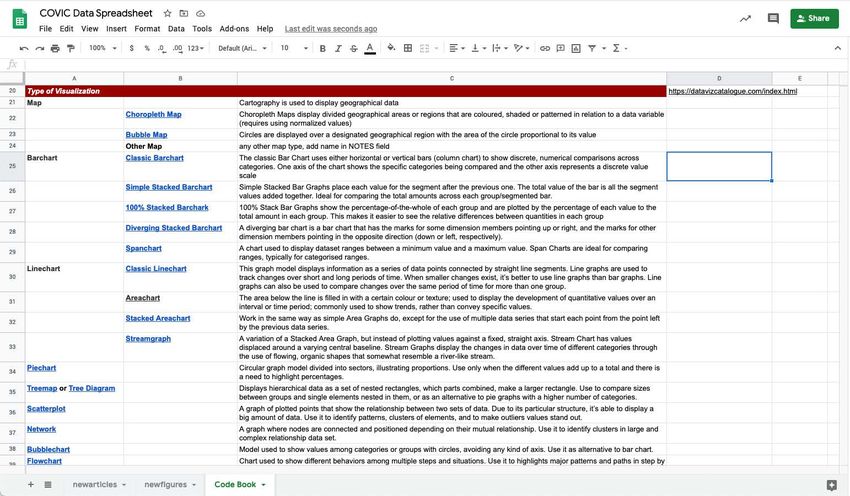Open fill color paint bucket
Viewport: 850px width, 496px height.
pyautogui.click(x=391, y=48)
